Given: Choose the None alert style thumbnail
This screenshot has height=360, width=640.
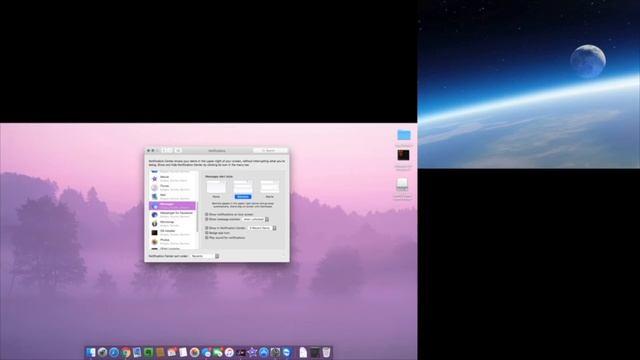Looking at the screenshot, I should 216,187.
